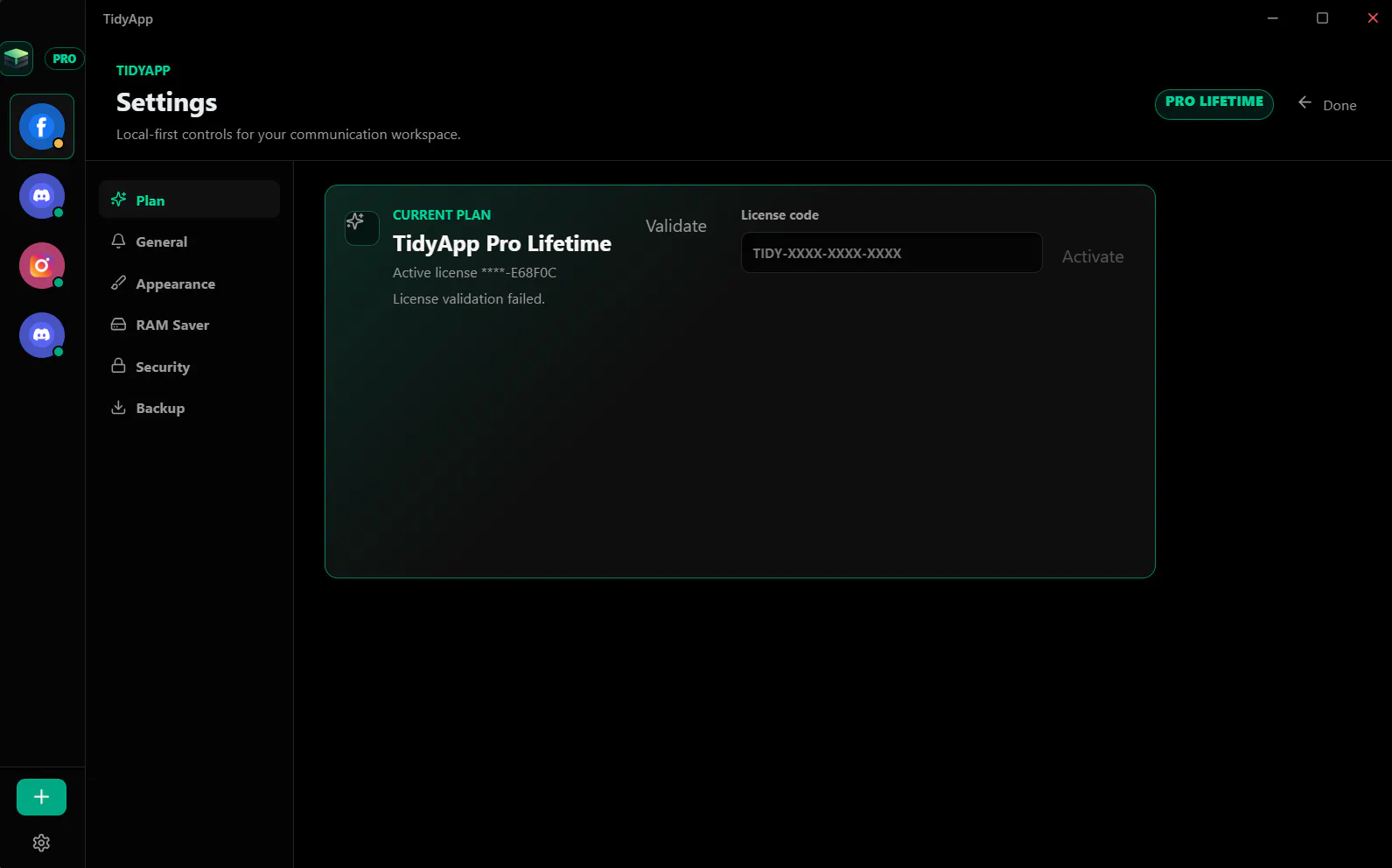Go to RAM Saver settings
The width and height of the screenshot is (1392, 868).
point(189,325)
